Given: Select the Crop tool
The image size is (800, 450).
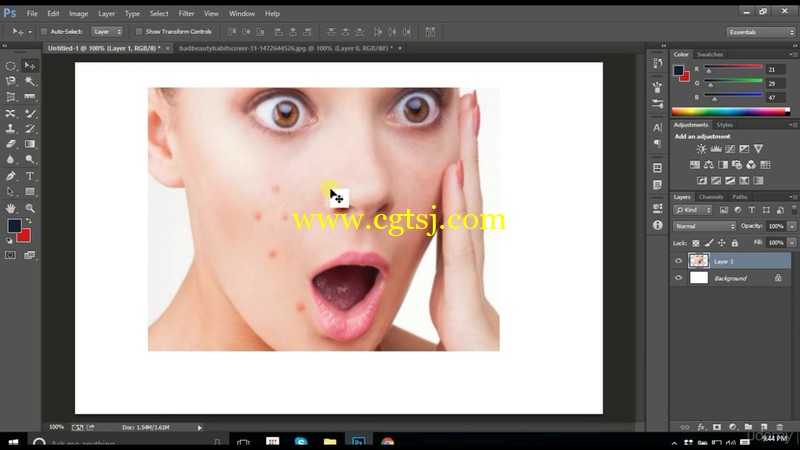Looking at the screenshot, I should (x=10, y=97).
